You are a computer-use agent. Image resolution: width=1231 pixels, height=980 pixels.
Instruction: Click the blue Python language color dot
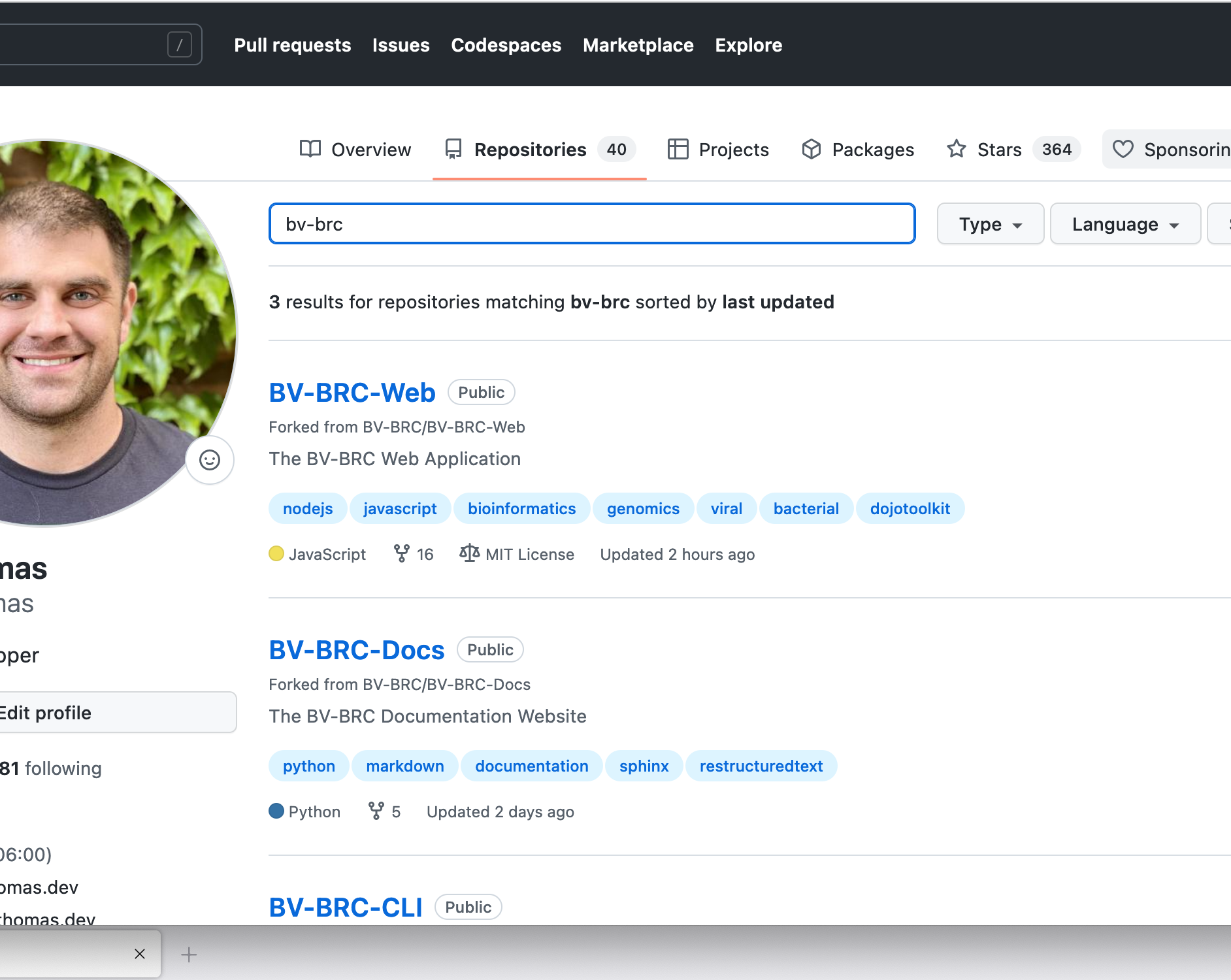click(x=276, y=811)
